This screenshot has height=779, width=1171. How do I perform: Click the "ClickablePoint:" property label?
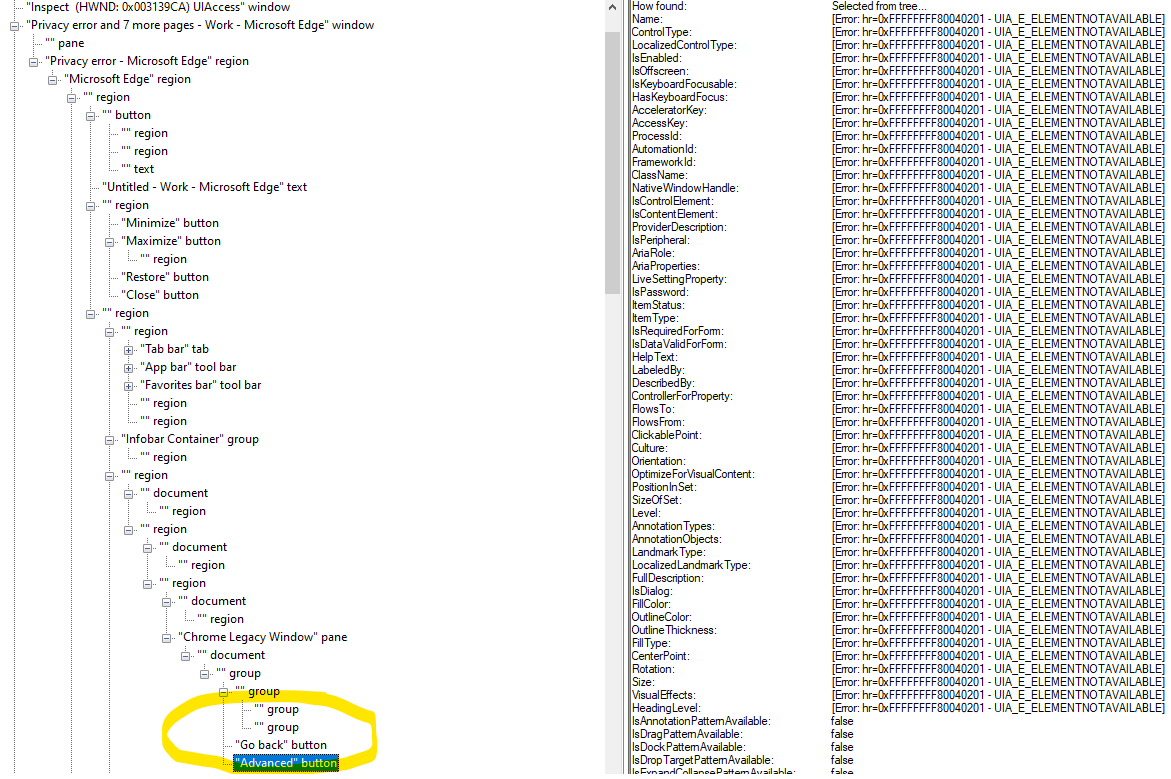pos(666,435)
